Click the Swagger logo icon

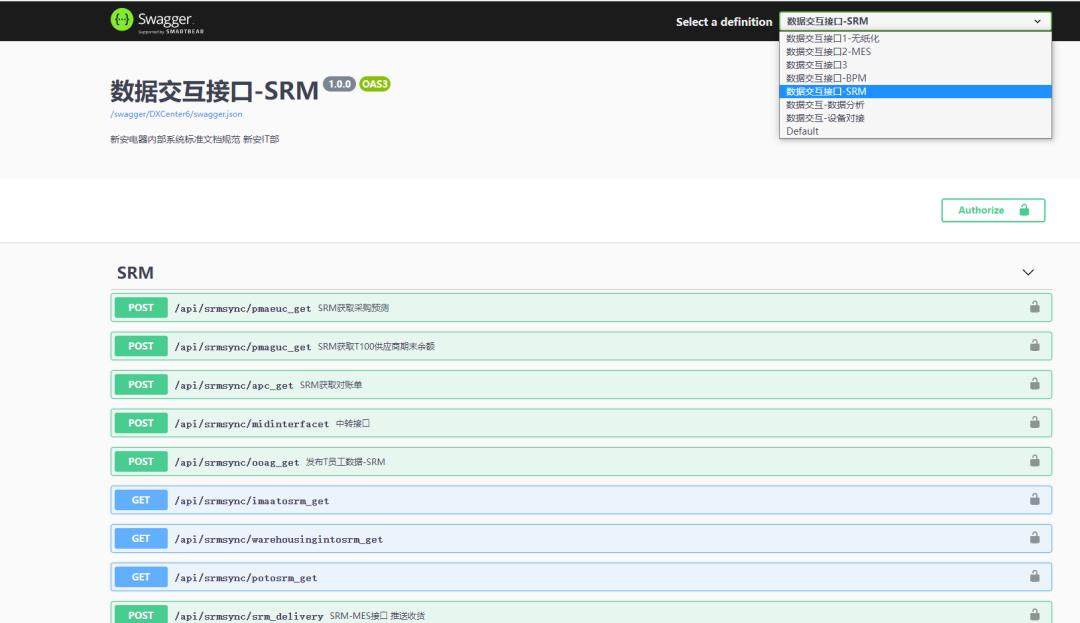pyautogui.click(x=121, y=20)
